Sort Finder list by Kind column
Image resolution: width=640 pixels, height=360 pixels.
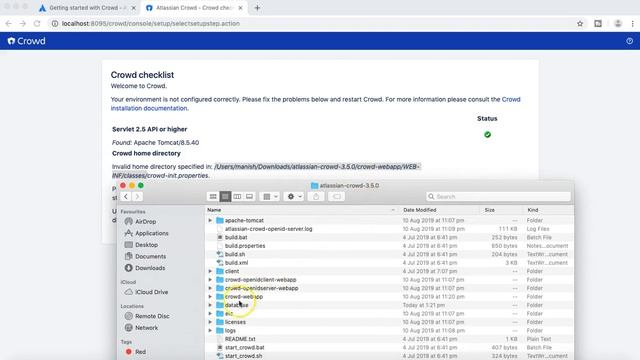pos(548,210)
